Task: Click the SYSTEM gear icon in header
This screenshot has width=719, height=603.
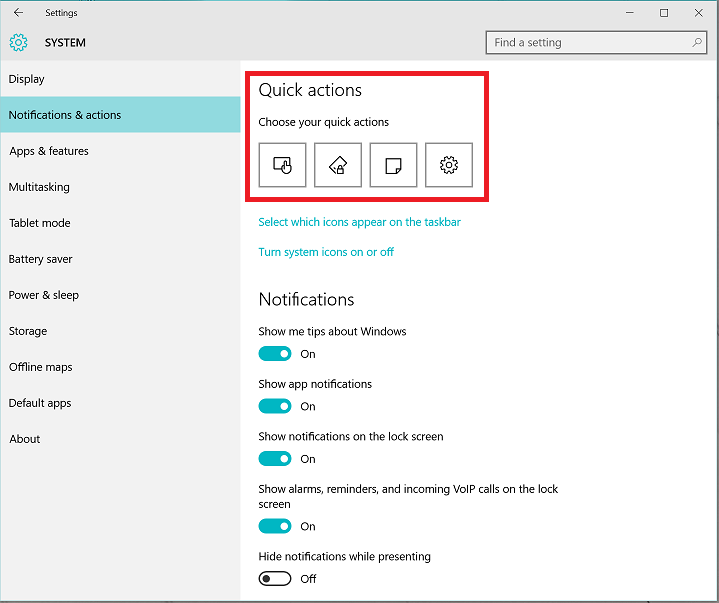Action: tap(18, 43)
